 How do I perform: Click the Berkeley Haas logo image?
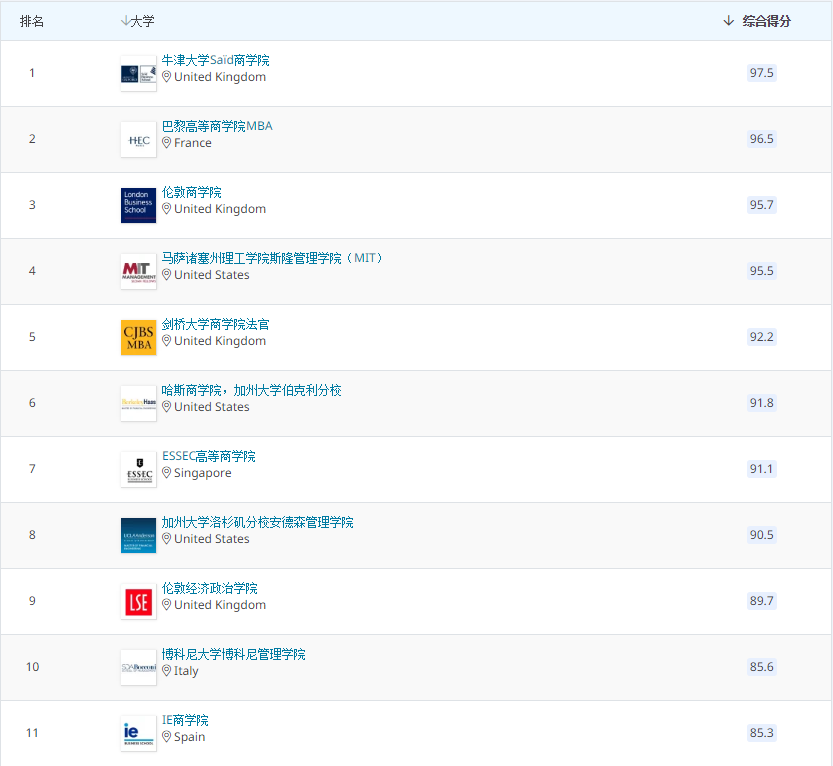click(x=139, y=403)
